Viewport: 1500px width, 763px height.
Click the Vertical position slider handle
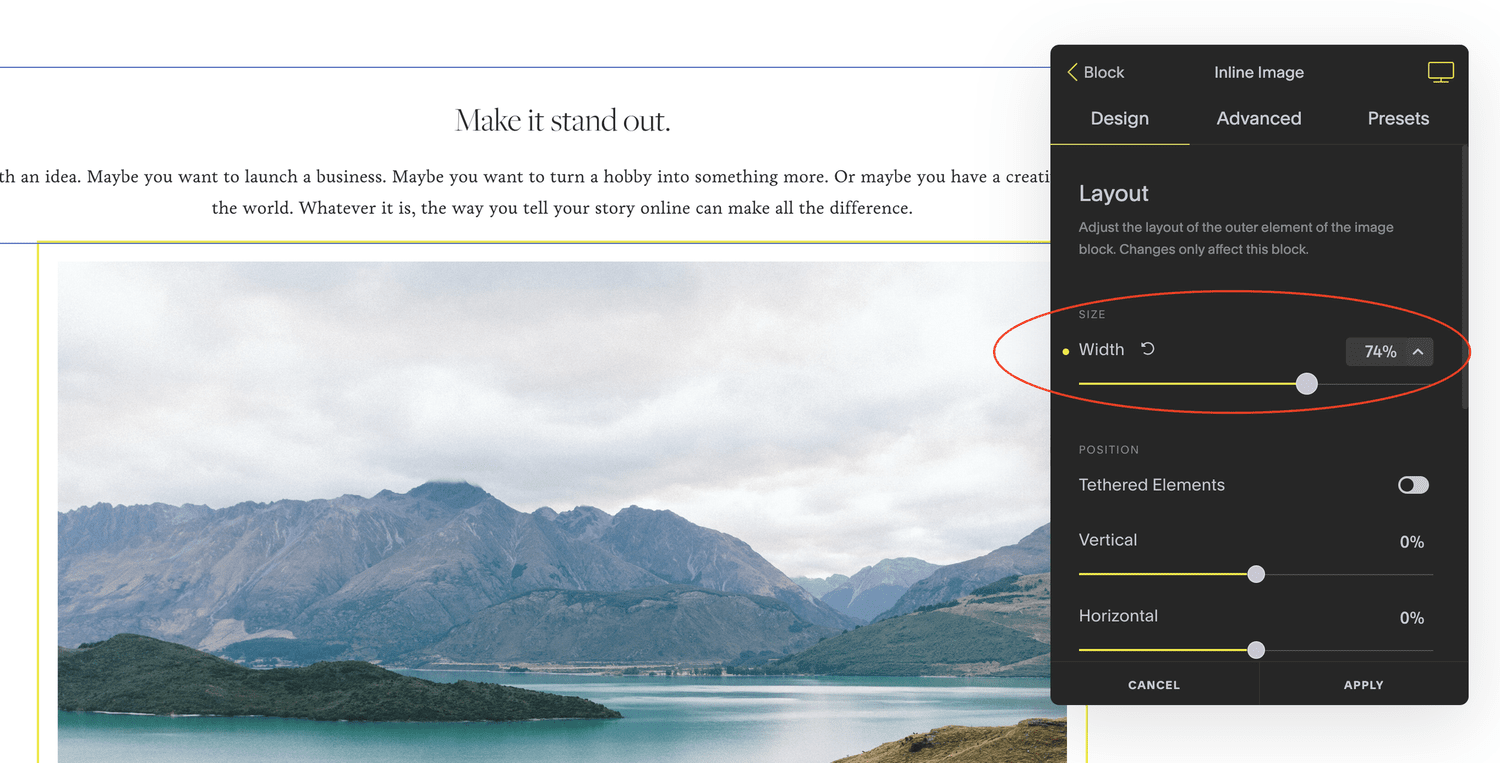(x=1256, y=574)
